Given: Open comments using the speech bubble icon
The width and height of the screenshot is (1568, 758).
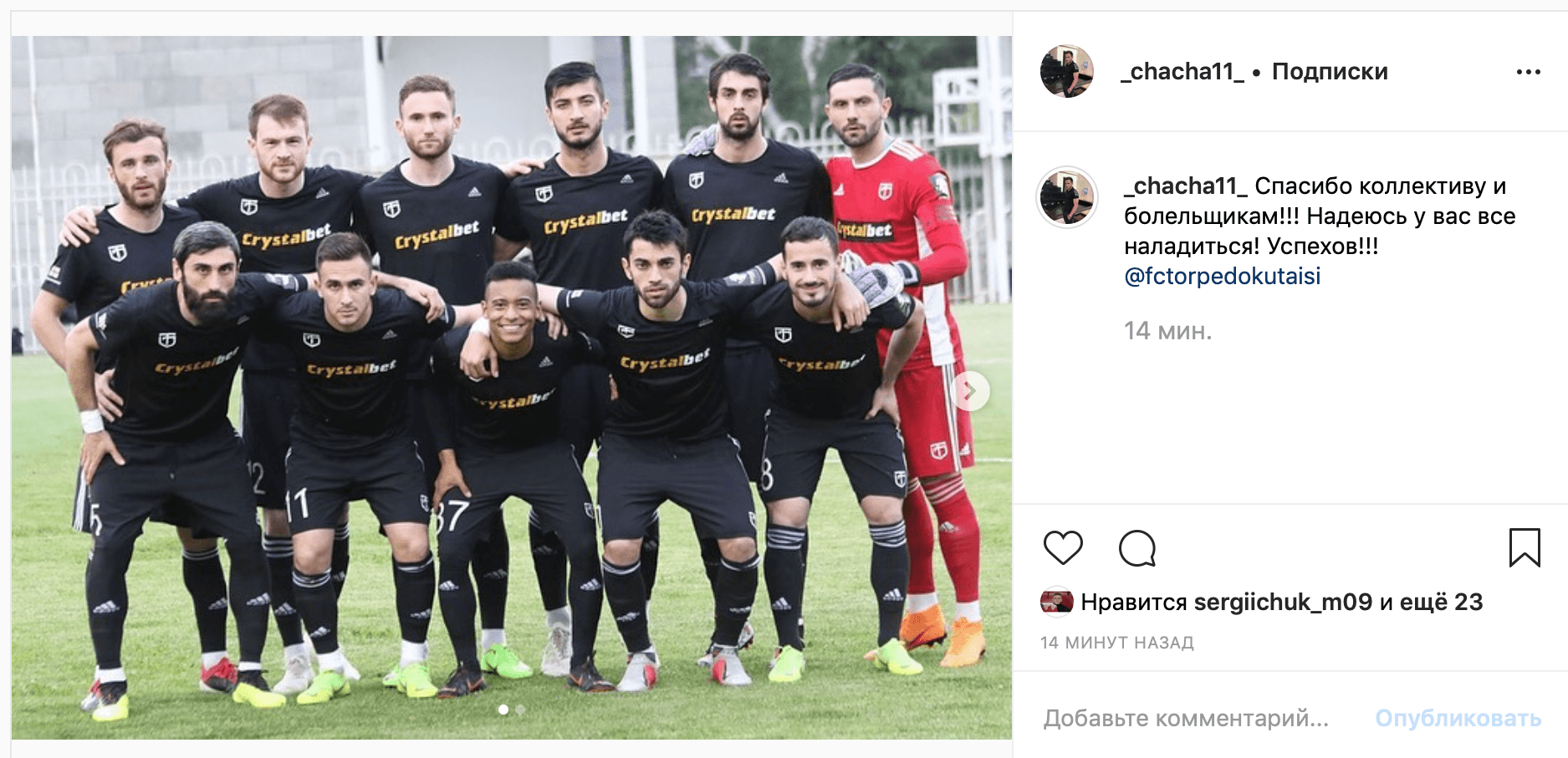Looking at the screenshot, I should pos(1137,548).
